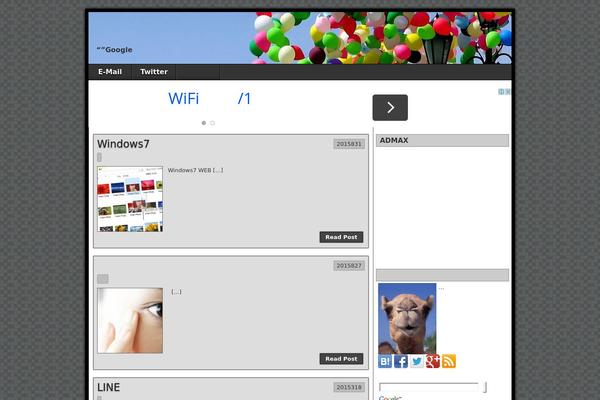Close the banner ad with X icon
600x400 pixels.
[507, 91]
